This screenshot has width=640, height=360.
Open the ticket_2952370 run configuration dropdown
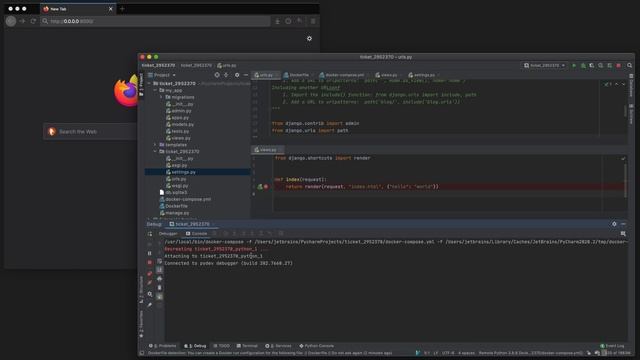tap(544, 65)
